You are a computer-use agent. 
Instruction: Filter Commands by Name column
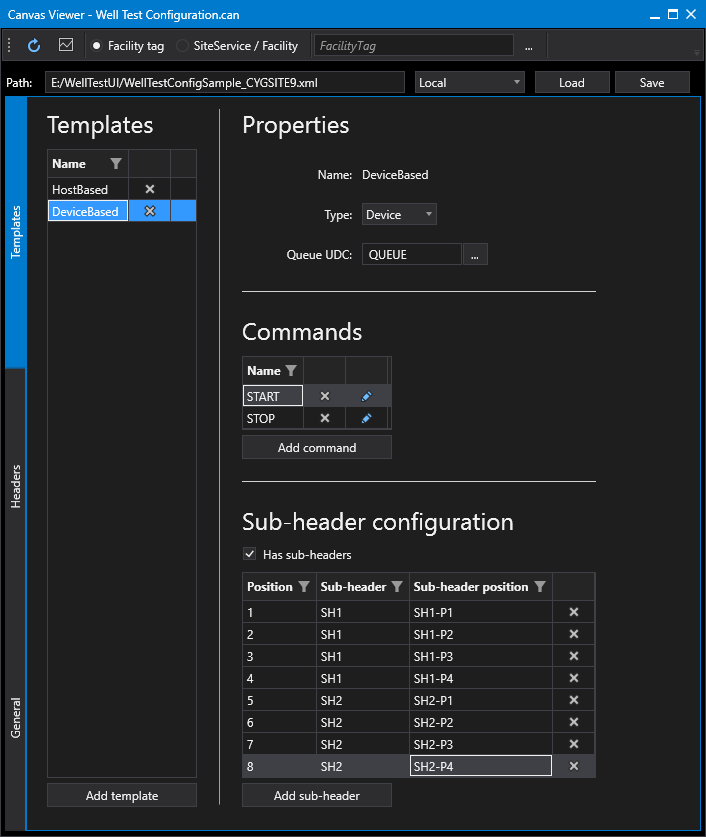[291, 370]
